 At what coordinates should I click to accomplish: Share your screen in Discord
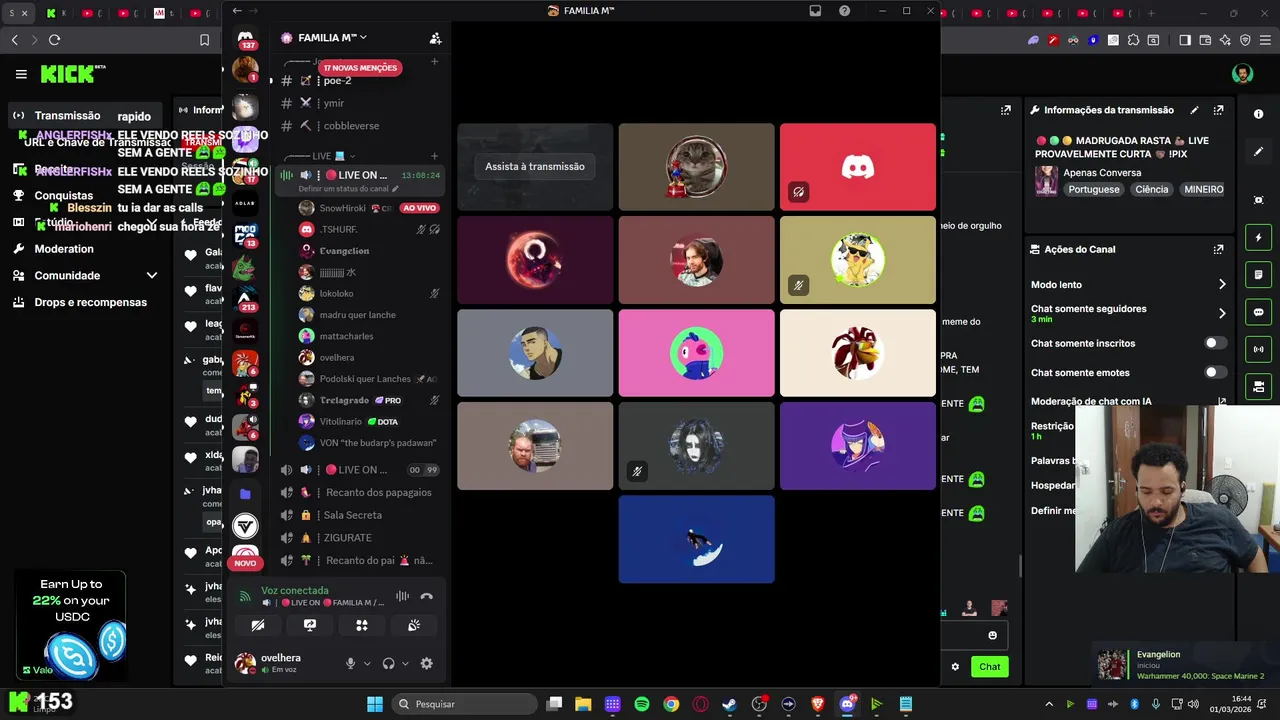pyautogui.click(x=310, y=625)
